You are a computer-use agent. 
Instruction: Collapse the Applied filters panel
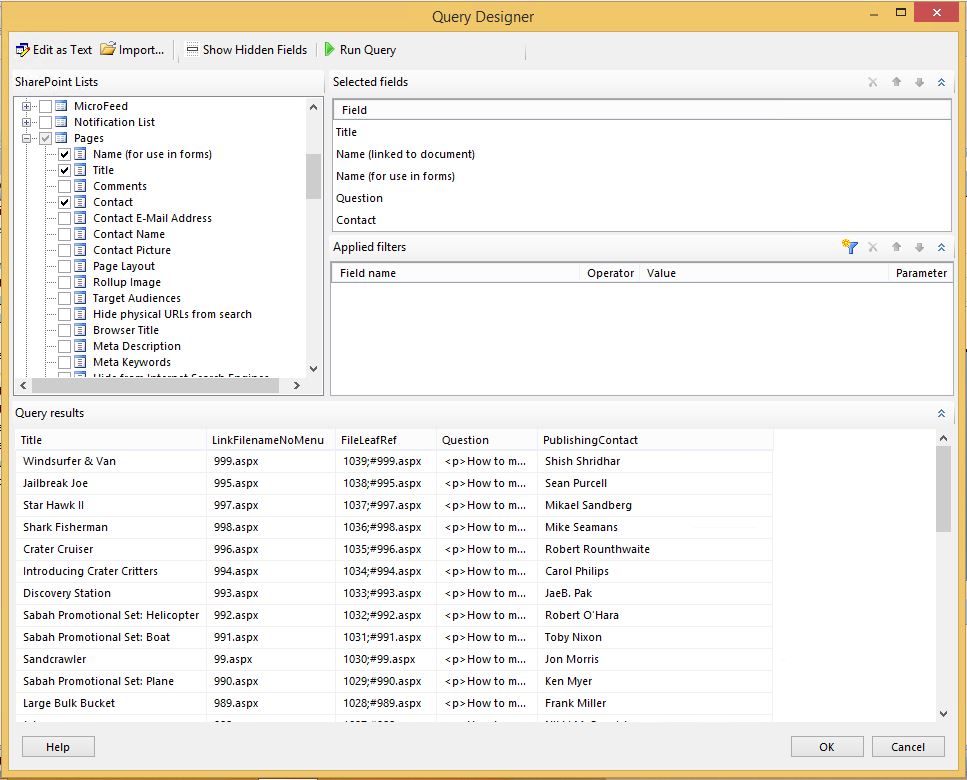click(942, 247)
